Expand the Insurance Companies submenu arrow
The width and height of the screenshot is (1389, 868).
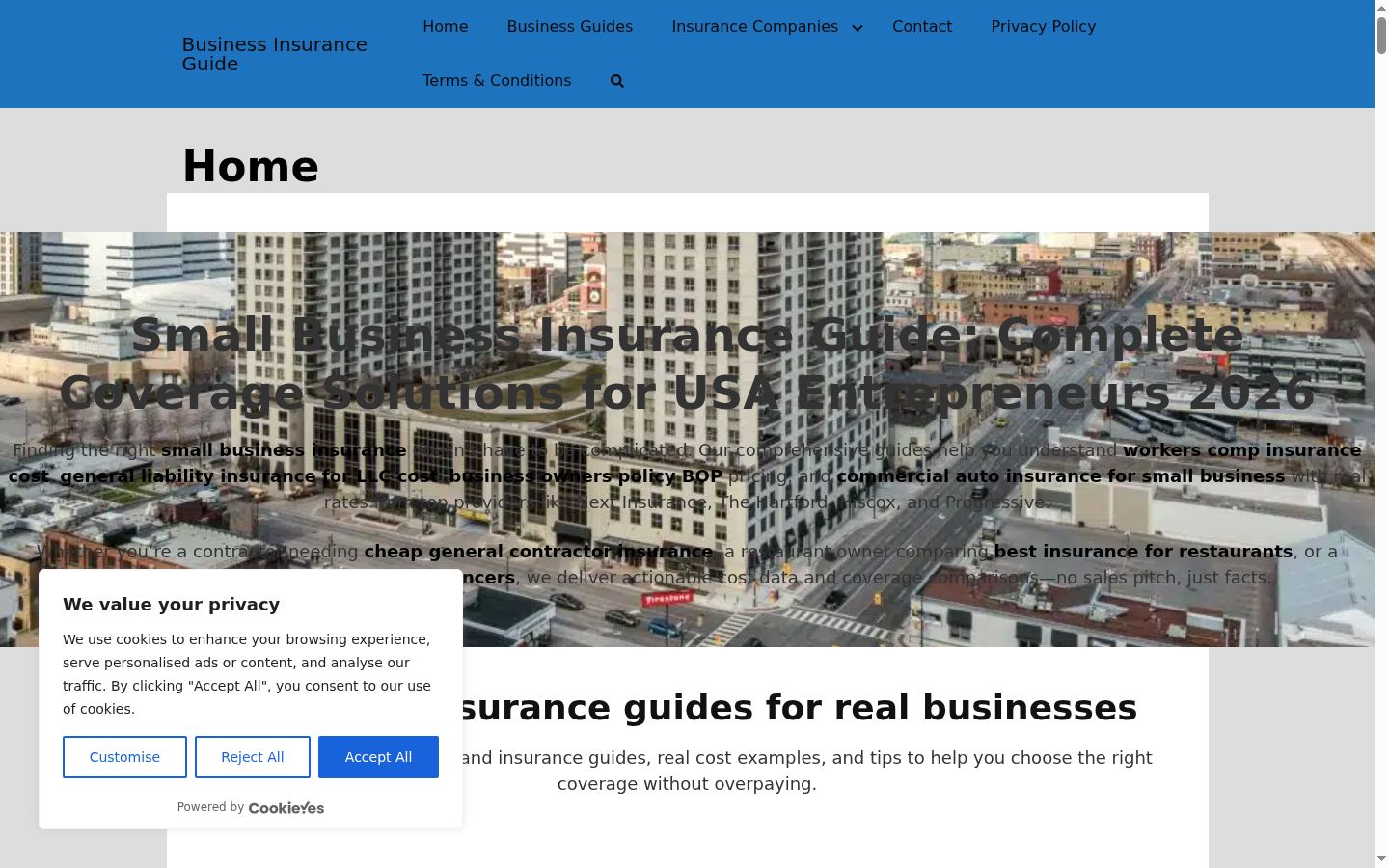[x=857, y=28]
